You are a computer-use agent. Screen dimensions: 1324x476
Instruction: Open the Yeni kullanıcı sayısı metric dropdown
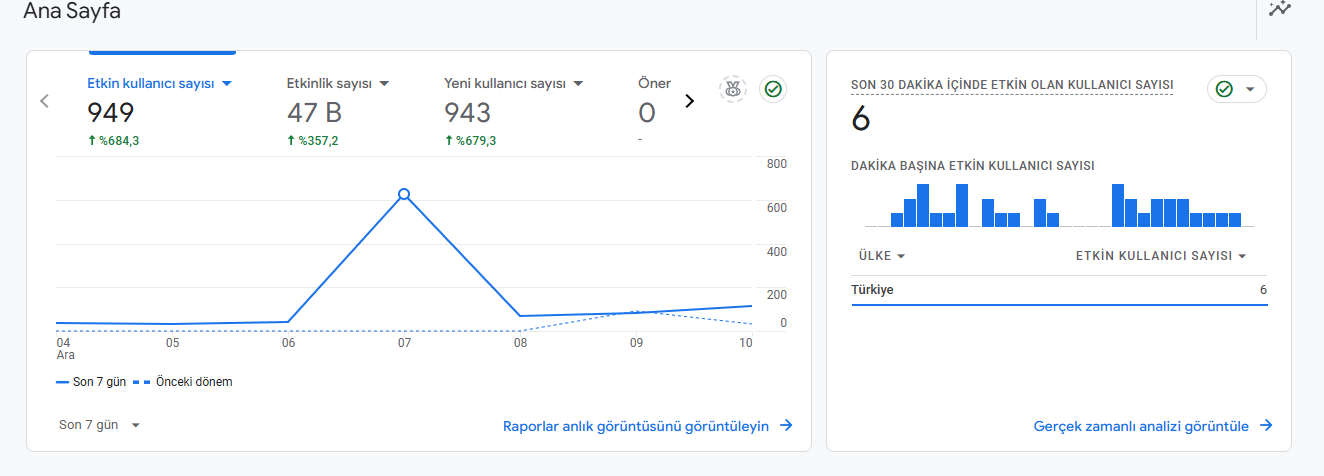577,84
